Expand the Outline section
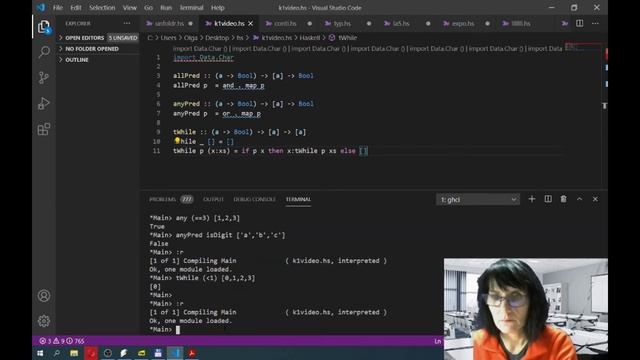This screenshot has height=360, width=640. [98, 60]
